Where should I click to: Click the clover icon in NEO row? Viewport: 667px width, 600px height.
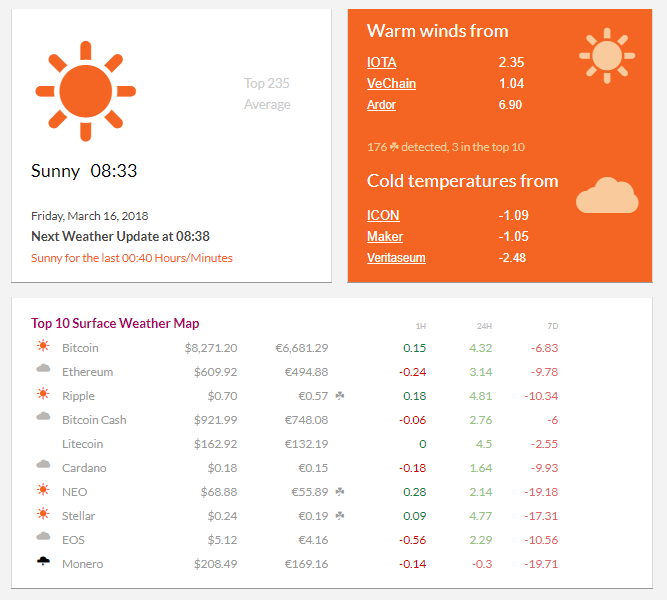click(340, 492)
